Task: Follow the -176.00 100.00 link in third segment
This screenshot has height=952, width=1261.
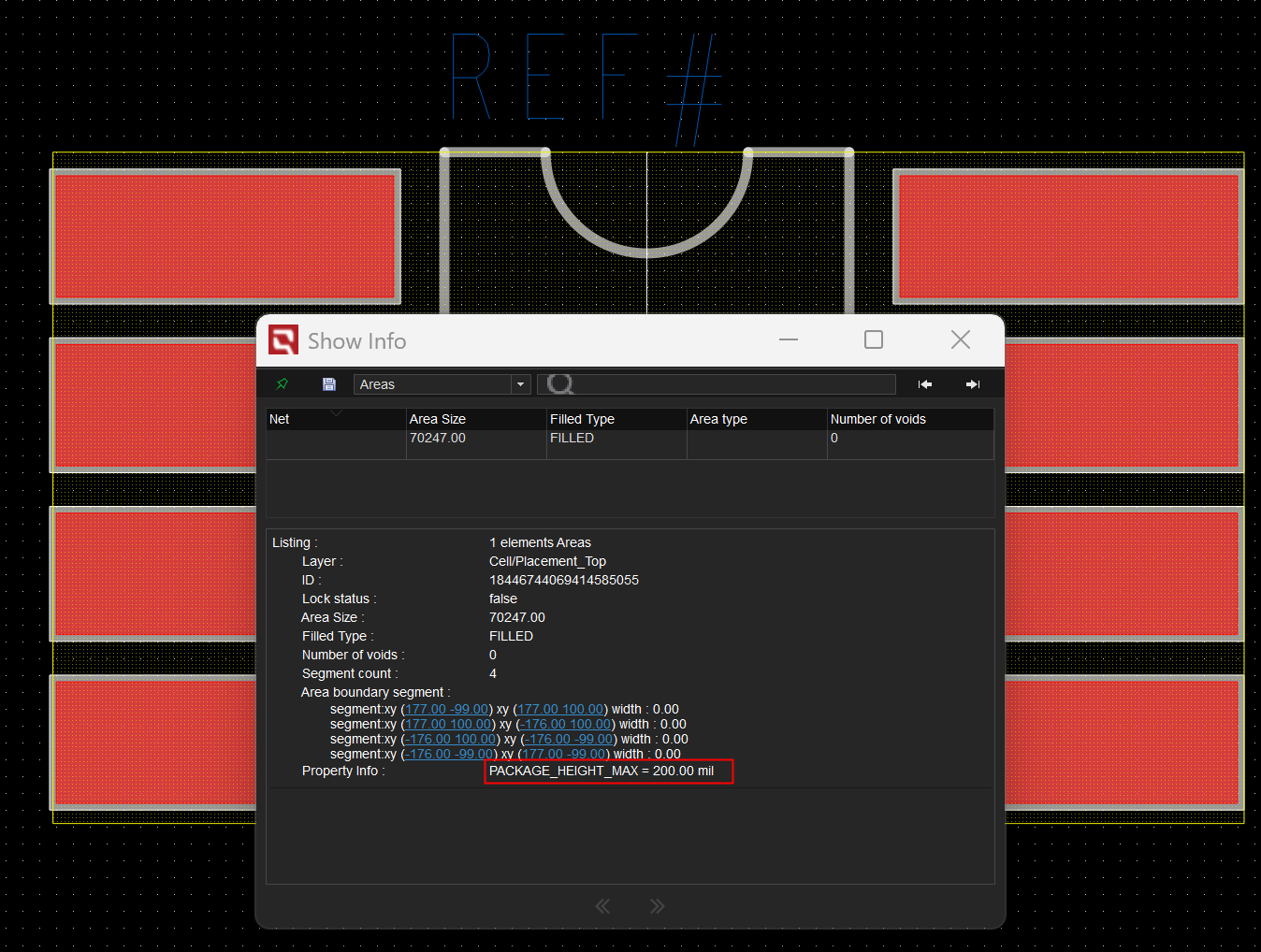Action: [450, 739]
